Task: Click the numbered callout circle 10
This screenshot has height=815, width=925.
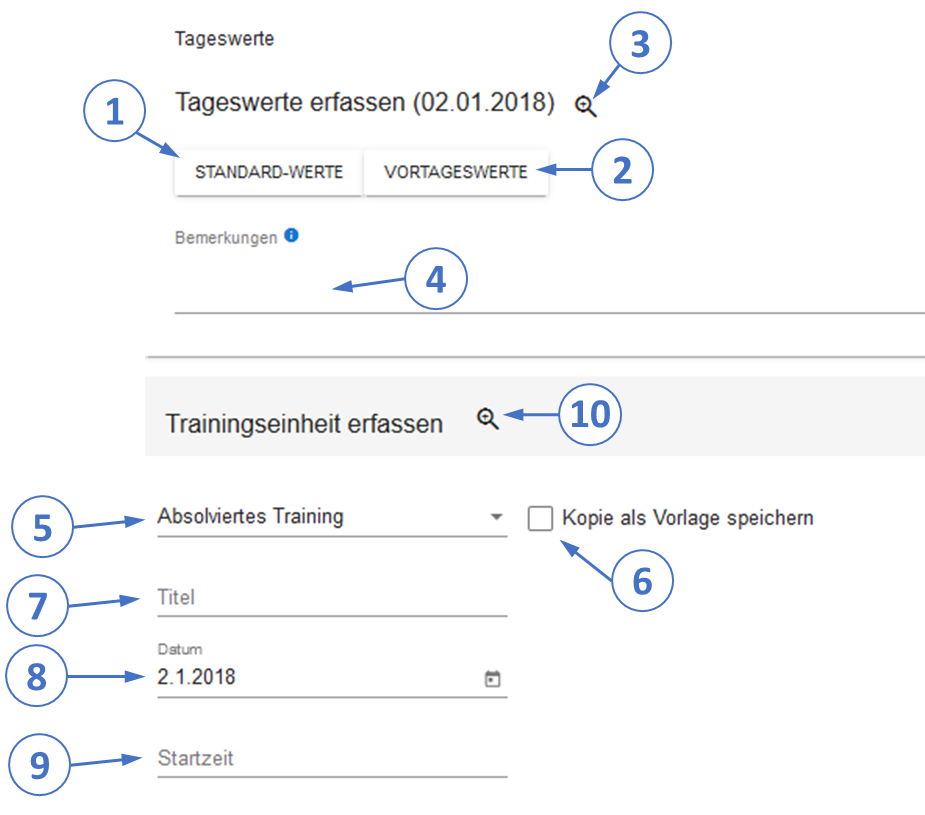Action: tap(590, 415)
